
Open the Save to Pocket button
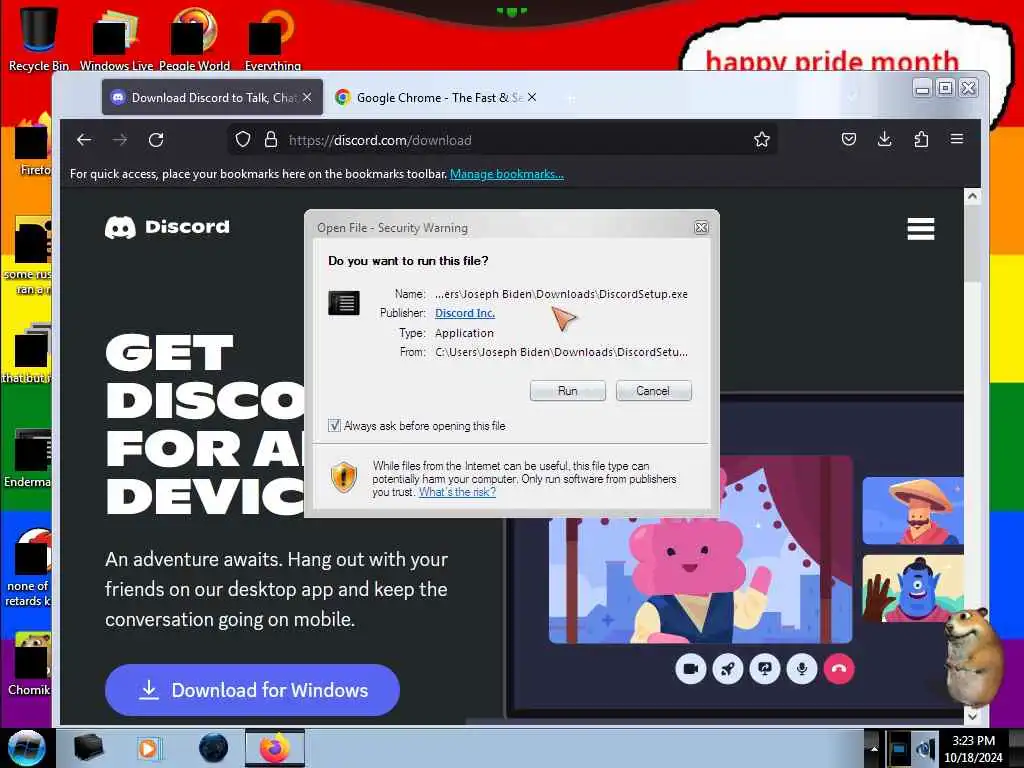tap(848, 139)
